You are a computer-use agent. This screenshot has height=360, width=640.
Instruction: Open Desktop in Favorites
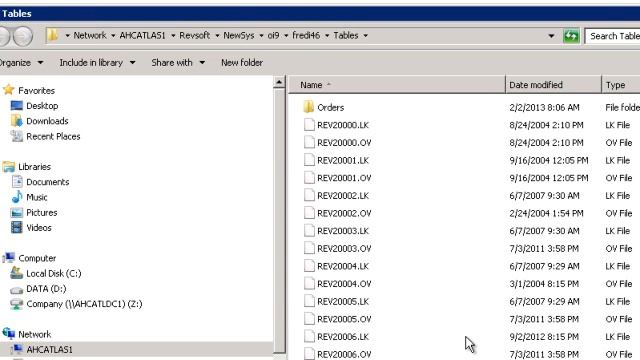point(42,106)
